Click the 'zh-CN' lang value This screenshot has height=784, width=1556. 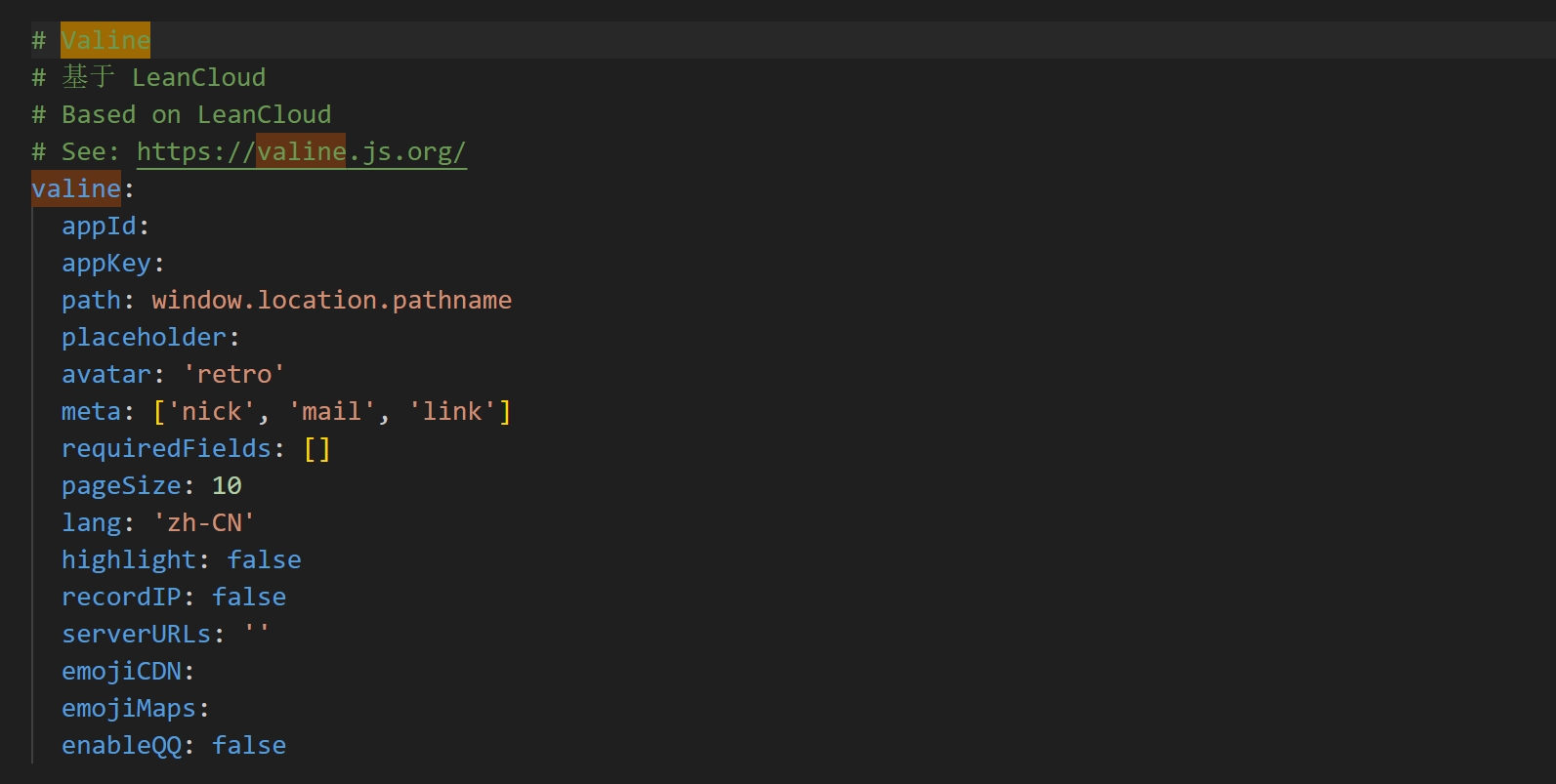point(204,523)
